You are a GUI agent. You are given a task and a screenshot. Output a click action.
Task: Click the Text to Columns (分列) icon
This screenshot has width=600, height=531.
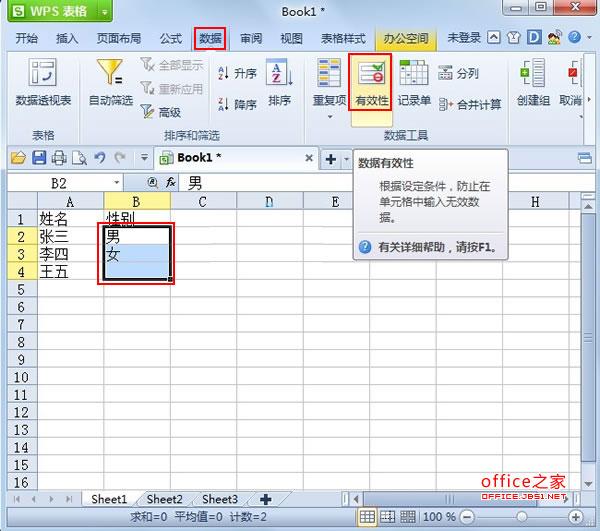[458, 74]
